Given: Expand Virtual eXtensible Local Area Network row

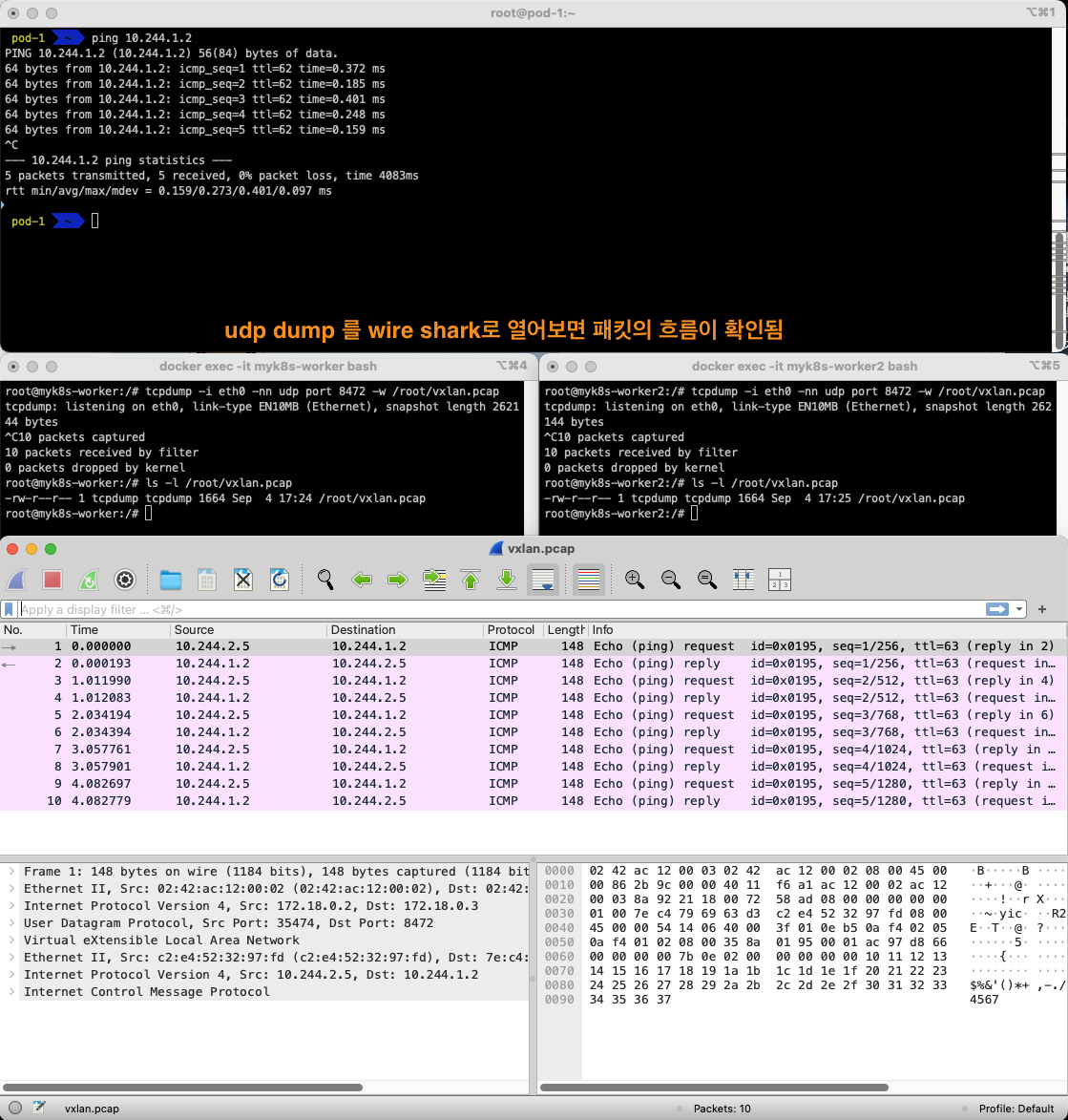Looking at the screenshot, I should 12,940.
